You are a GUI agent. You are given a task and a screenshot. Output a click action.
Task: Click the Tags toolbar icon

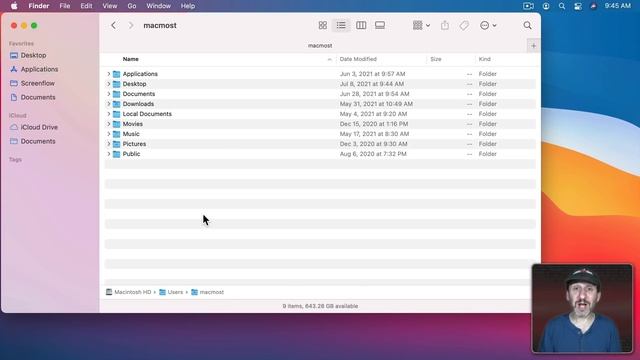click(464, 25)
